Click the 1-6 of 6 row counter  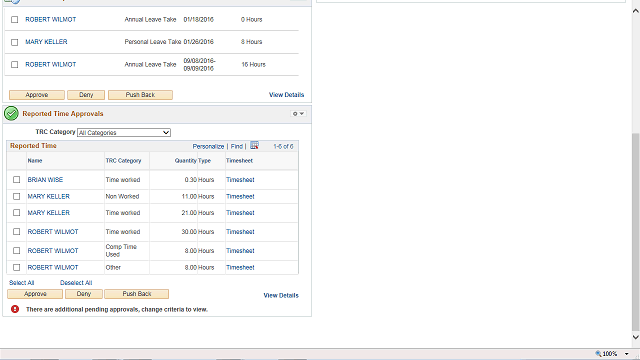(x=283, y=146)
